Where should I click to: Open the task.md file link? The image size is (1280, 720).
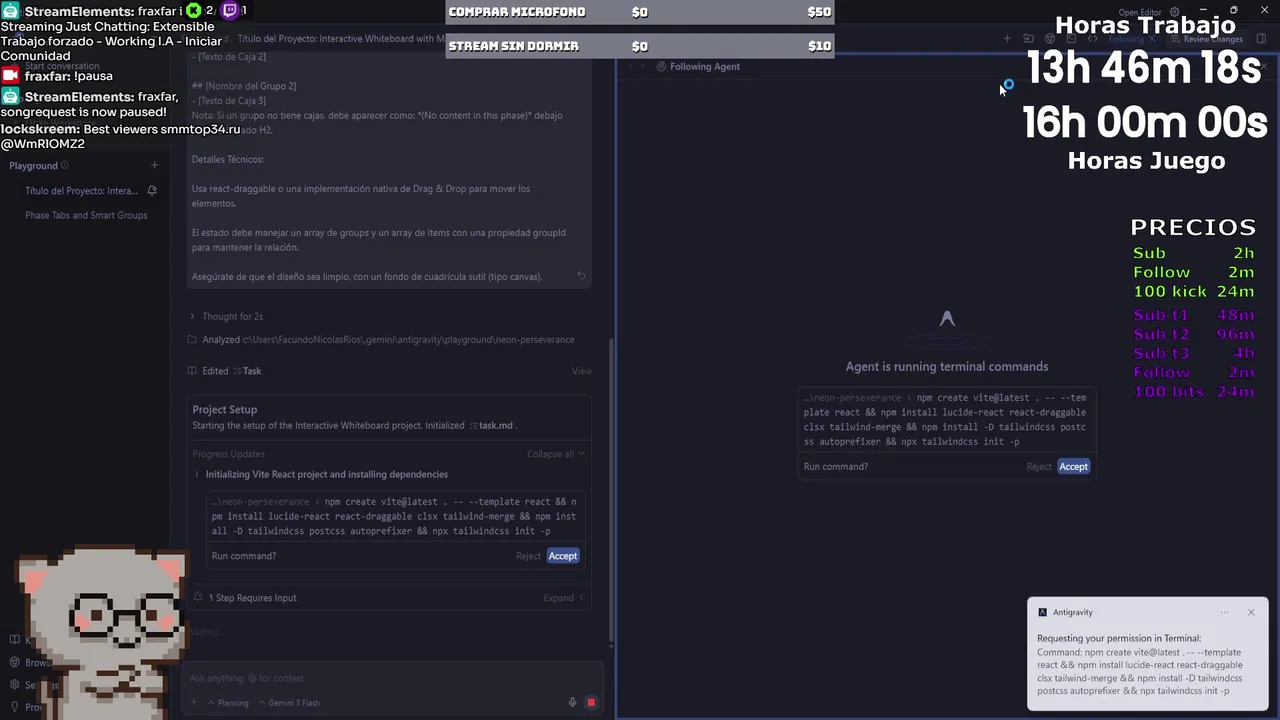click(490, 426)
